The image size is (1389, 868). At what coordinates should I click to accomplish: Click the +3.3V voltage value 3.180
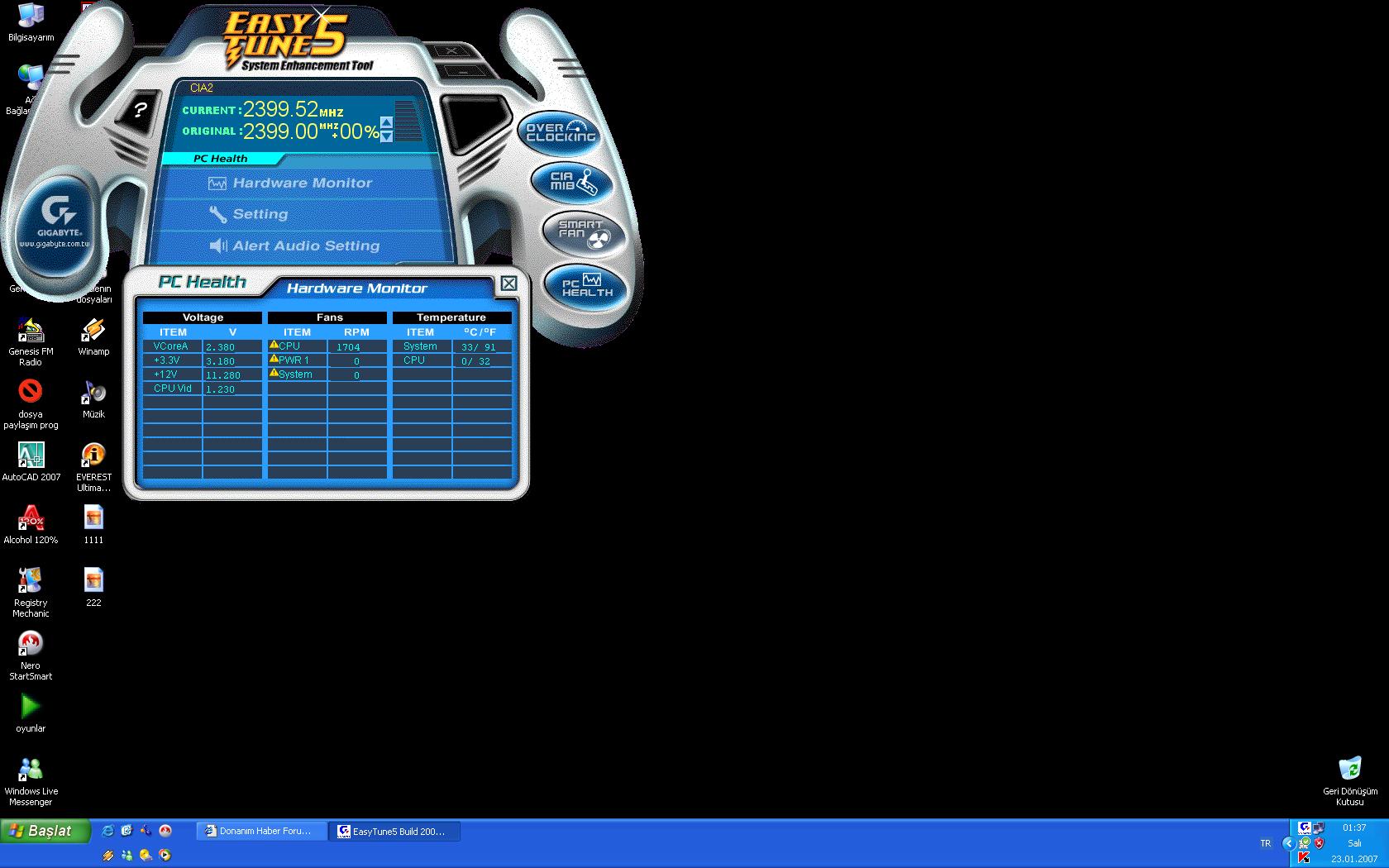pos(220,361)
